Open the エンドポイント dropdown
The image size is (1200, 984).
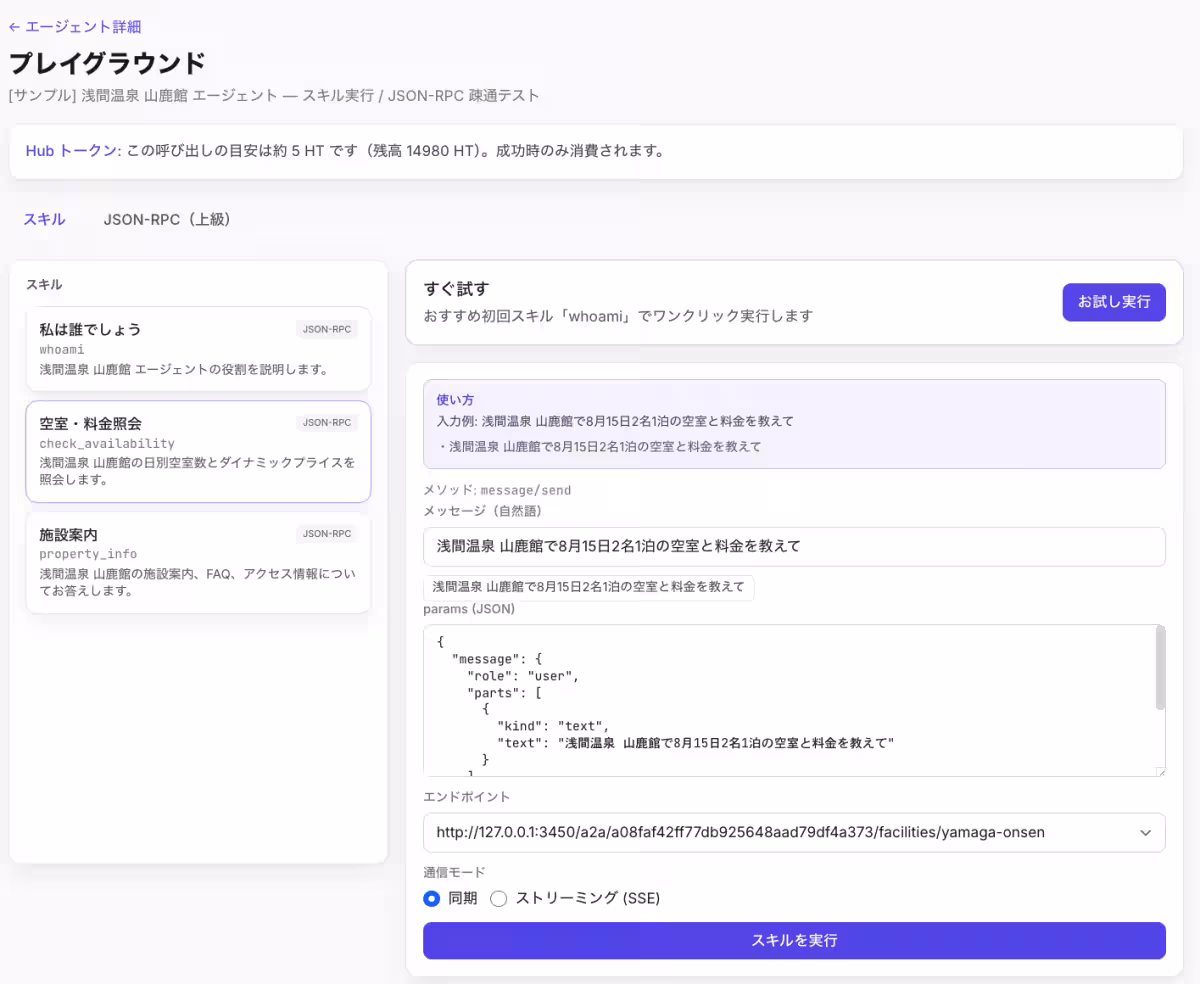point(794,832)
